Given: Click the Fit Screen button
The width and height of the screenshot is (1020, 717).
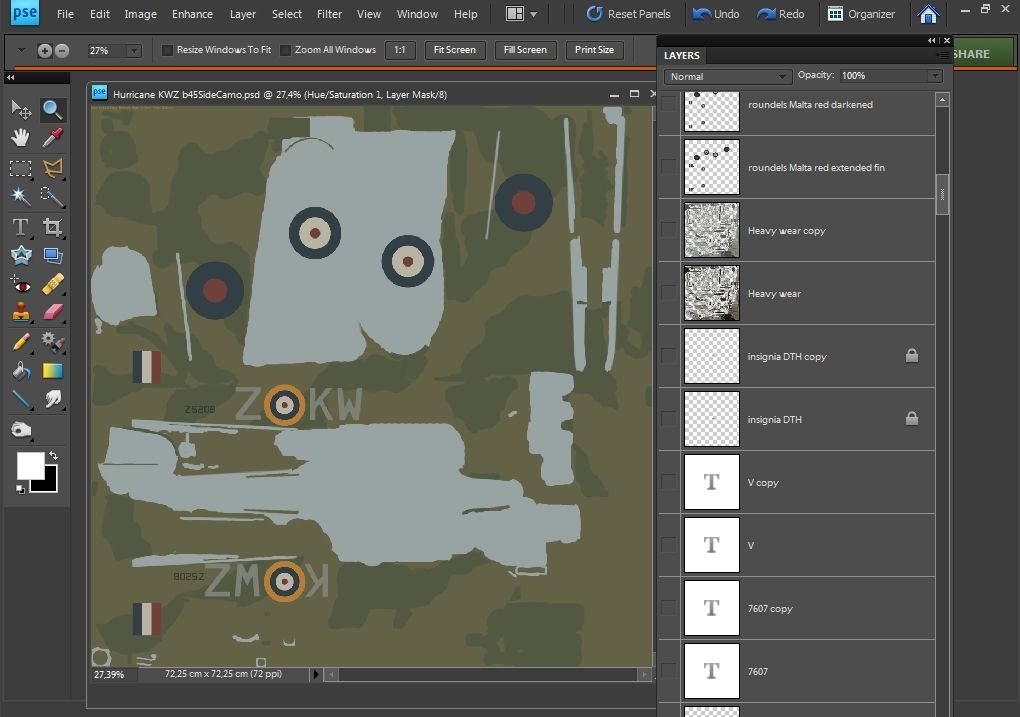Looking at the screenshot, I should pyautogui.click(x=455, y=50).
